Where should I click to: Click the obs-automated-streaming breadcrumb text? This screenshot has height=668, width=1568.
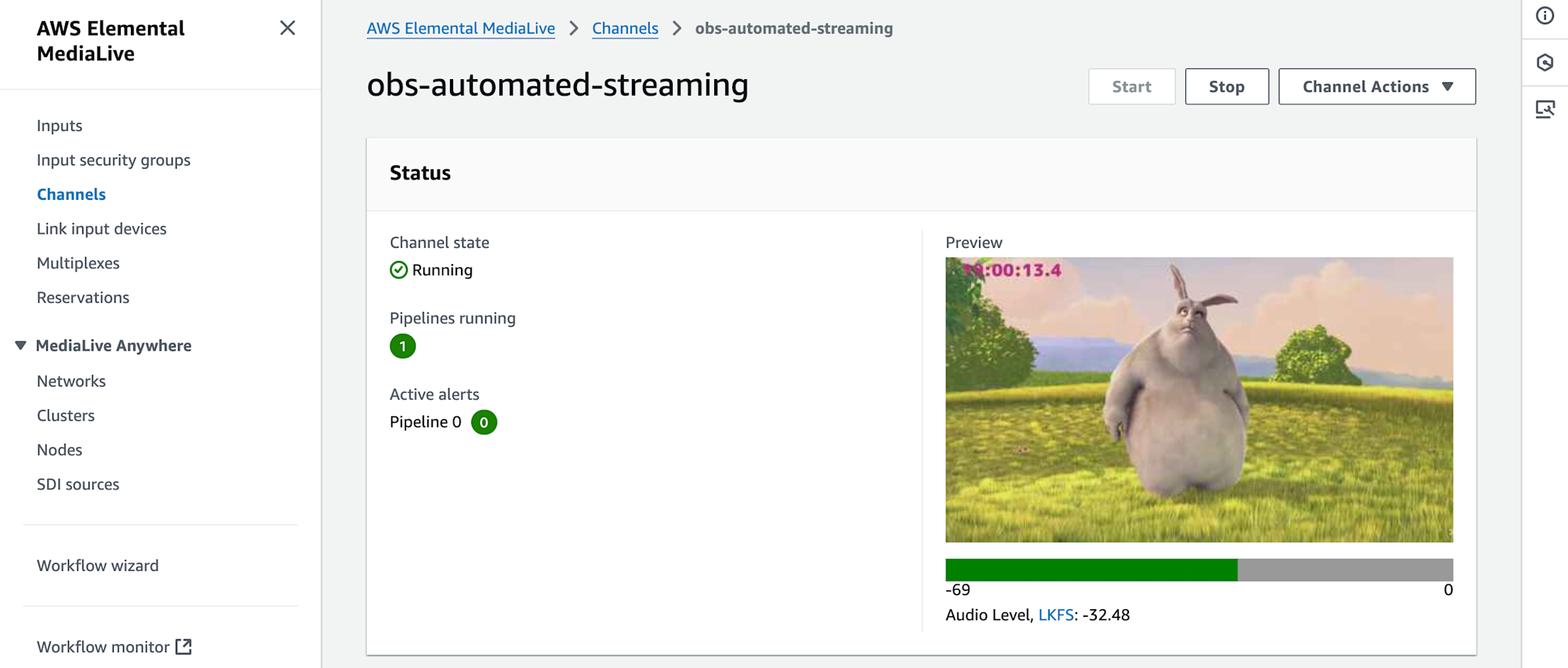[x=793, y=28]
